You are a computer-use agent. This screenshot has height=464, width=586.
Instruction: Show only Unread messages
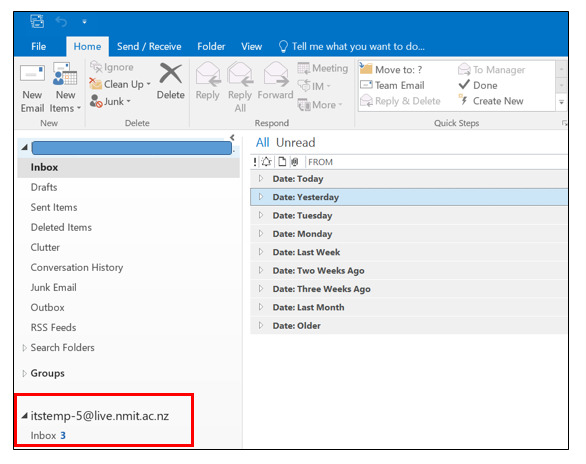point(295,142)
